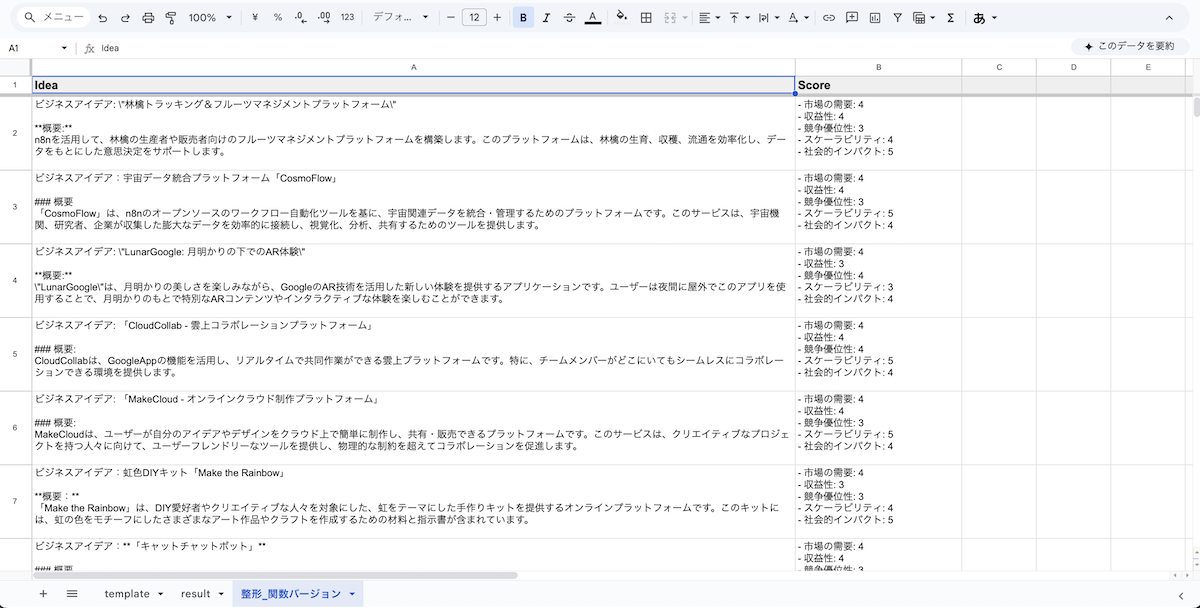Click the undo arrow icon

pos(102,17)
